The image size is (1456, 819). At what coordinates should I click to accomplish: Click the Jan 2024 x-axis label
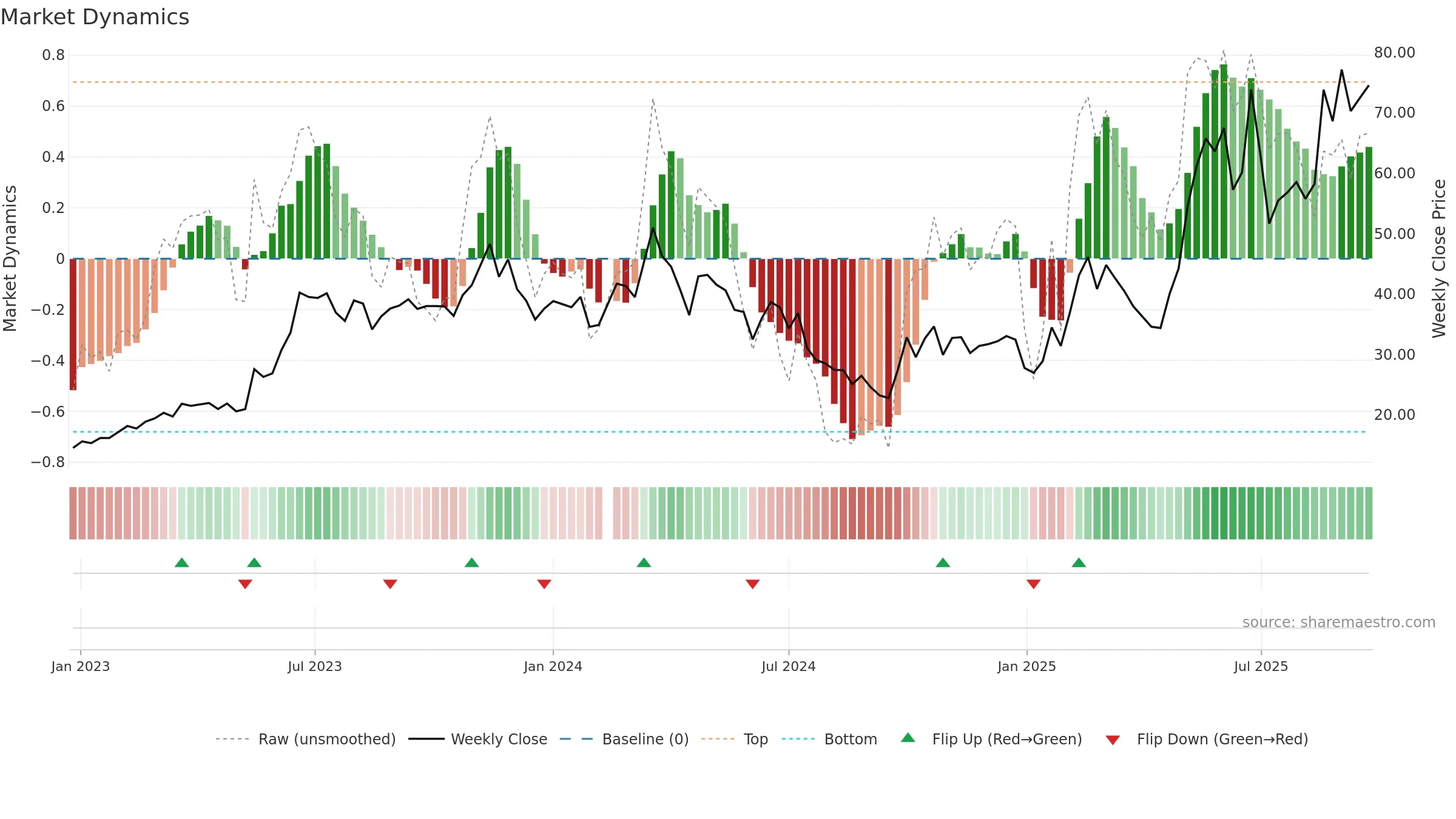[x=553, y=666]
